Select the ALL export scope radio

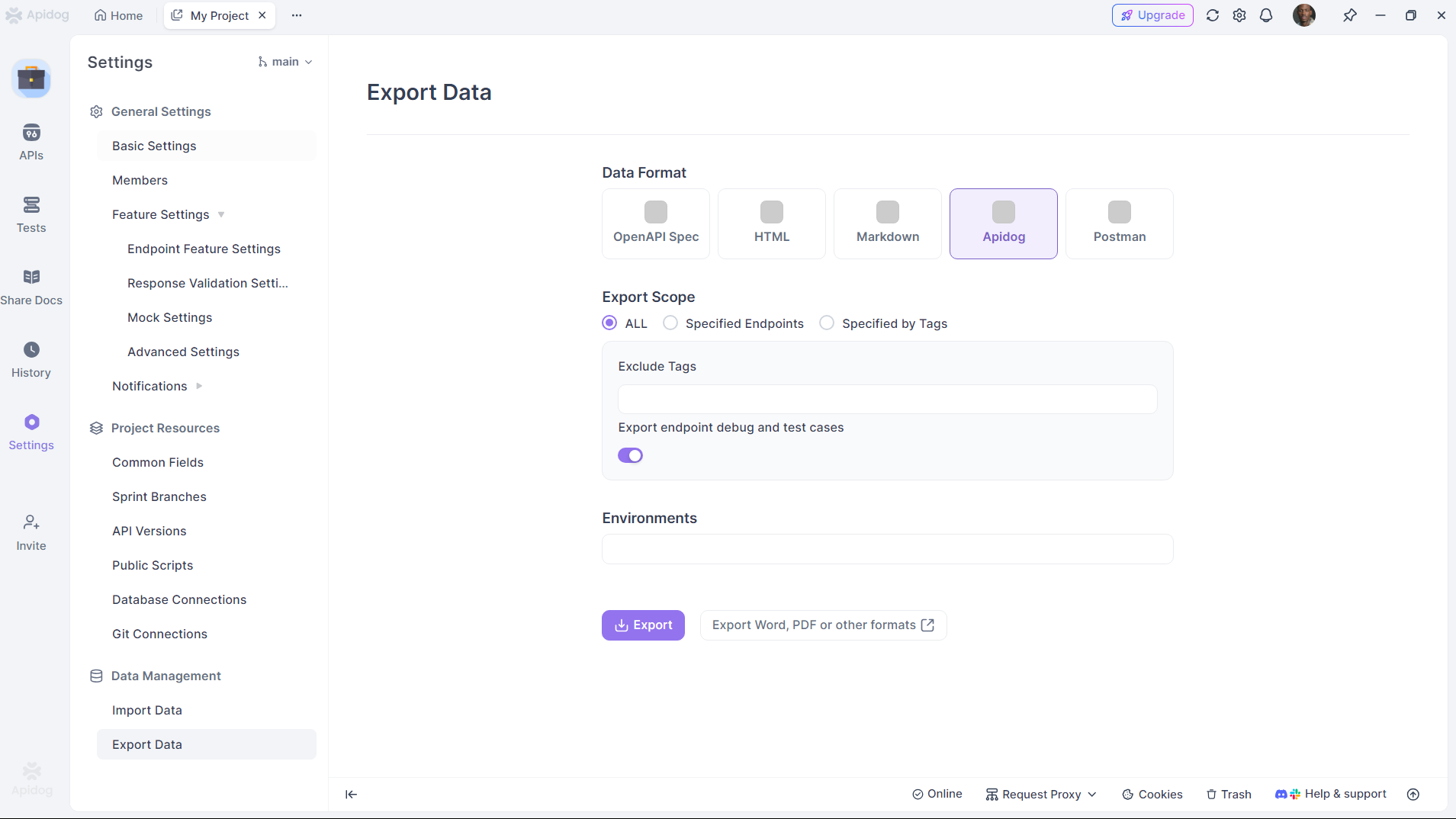pyautogui.click(x=609, y=323)
